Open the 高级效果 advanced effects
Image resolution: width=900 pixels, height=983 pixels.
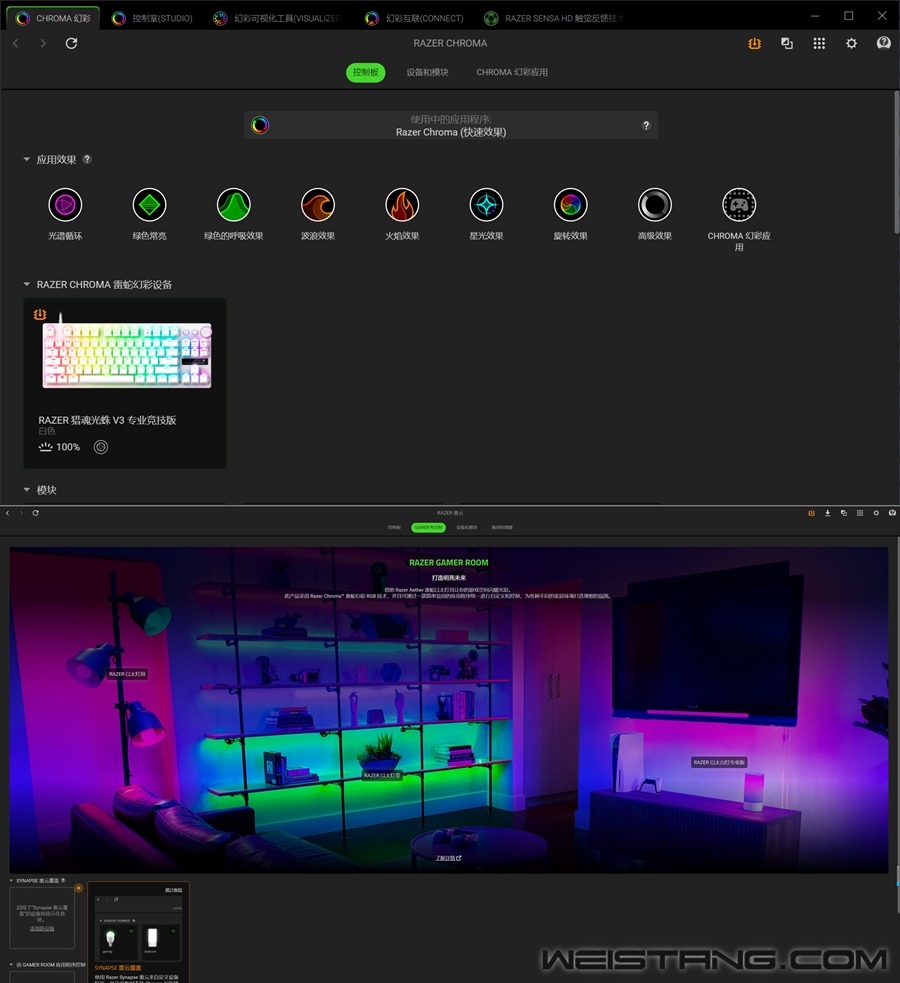coord(655,204)
